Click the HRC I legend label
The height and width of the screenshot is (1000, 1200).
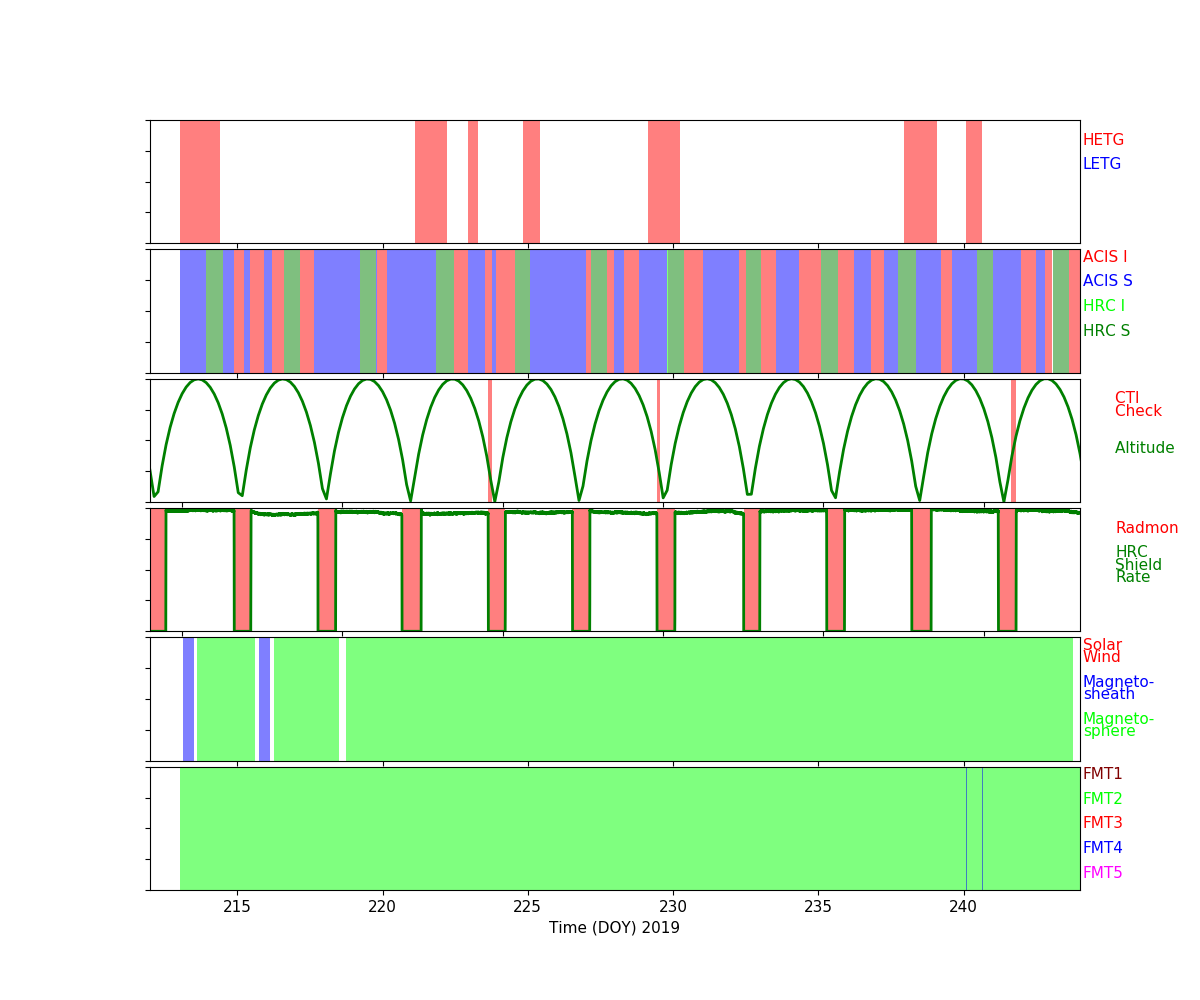coord(1103,306)
